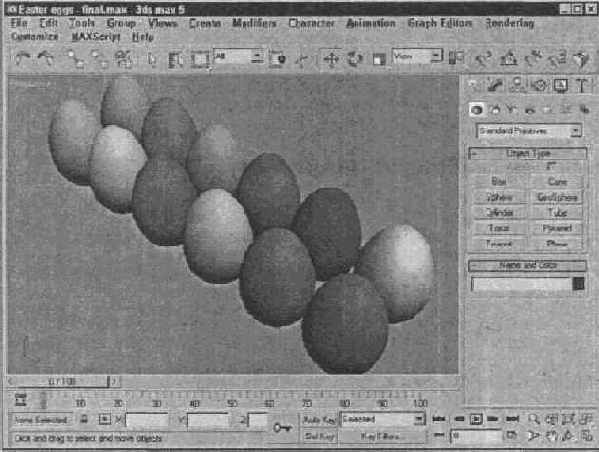Select the Helpers category icon

point(548,110)
